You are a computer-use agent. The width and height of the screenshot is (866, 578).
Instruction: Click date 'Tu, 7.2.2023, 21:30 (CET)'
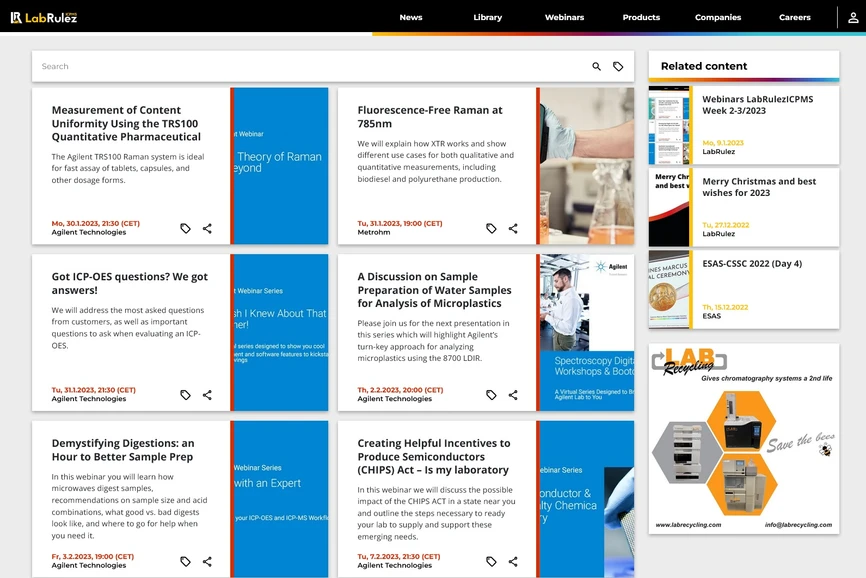pos(399,556)
